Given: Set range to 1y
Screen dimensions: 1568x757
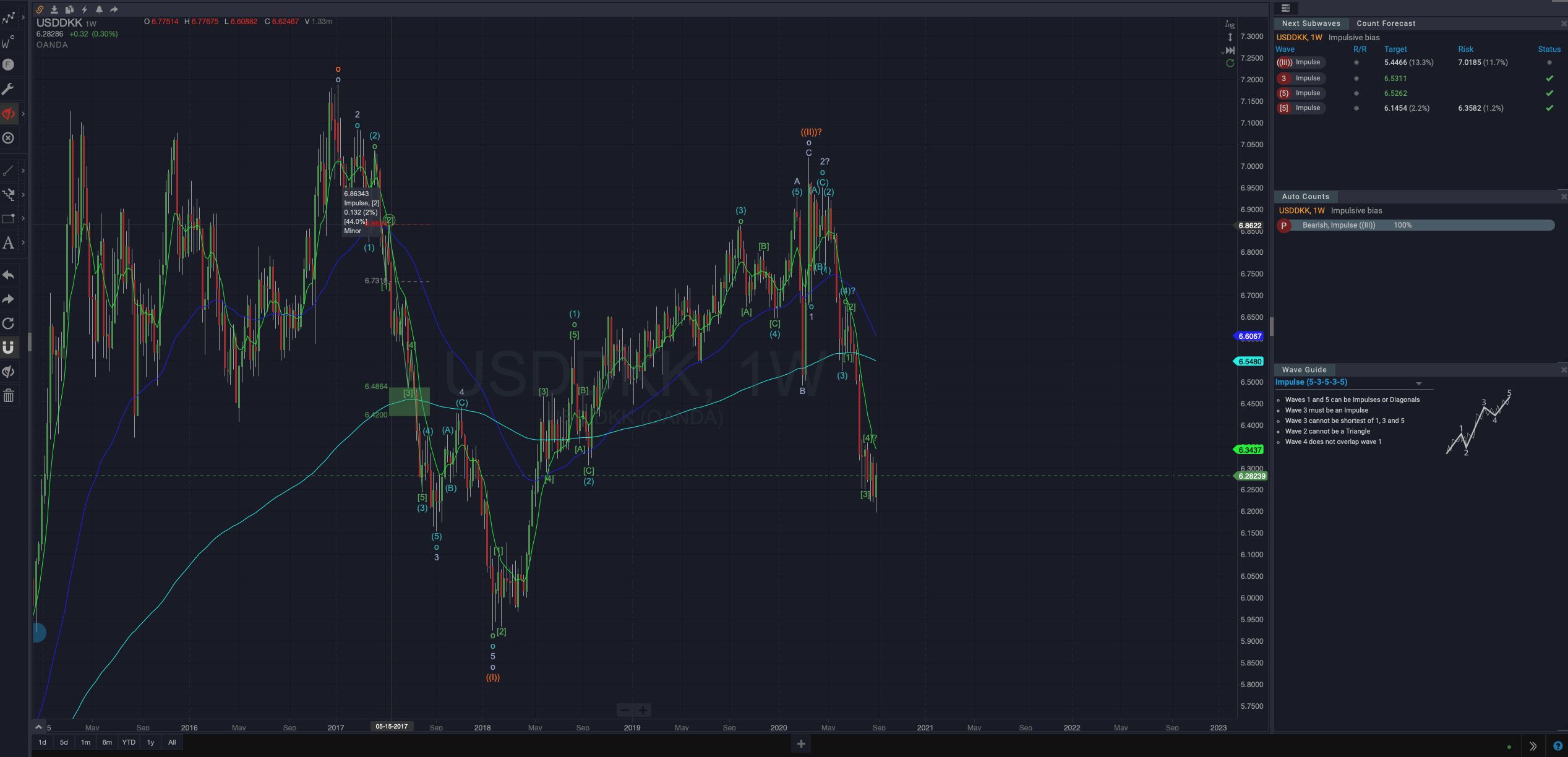Looking at the screenshot, I should pyautogui.click(x=150, y=742).
